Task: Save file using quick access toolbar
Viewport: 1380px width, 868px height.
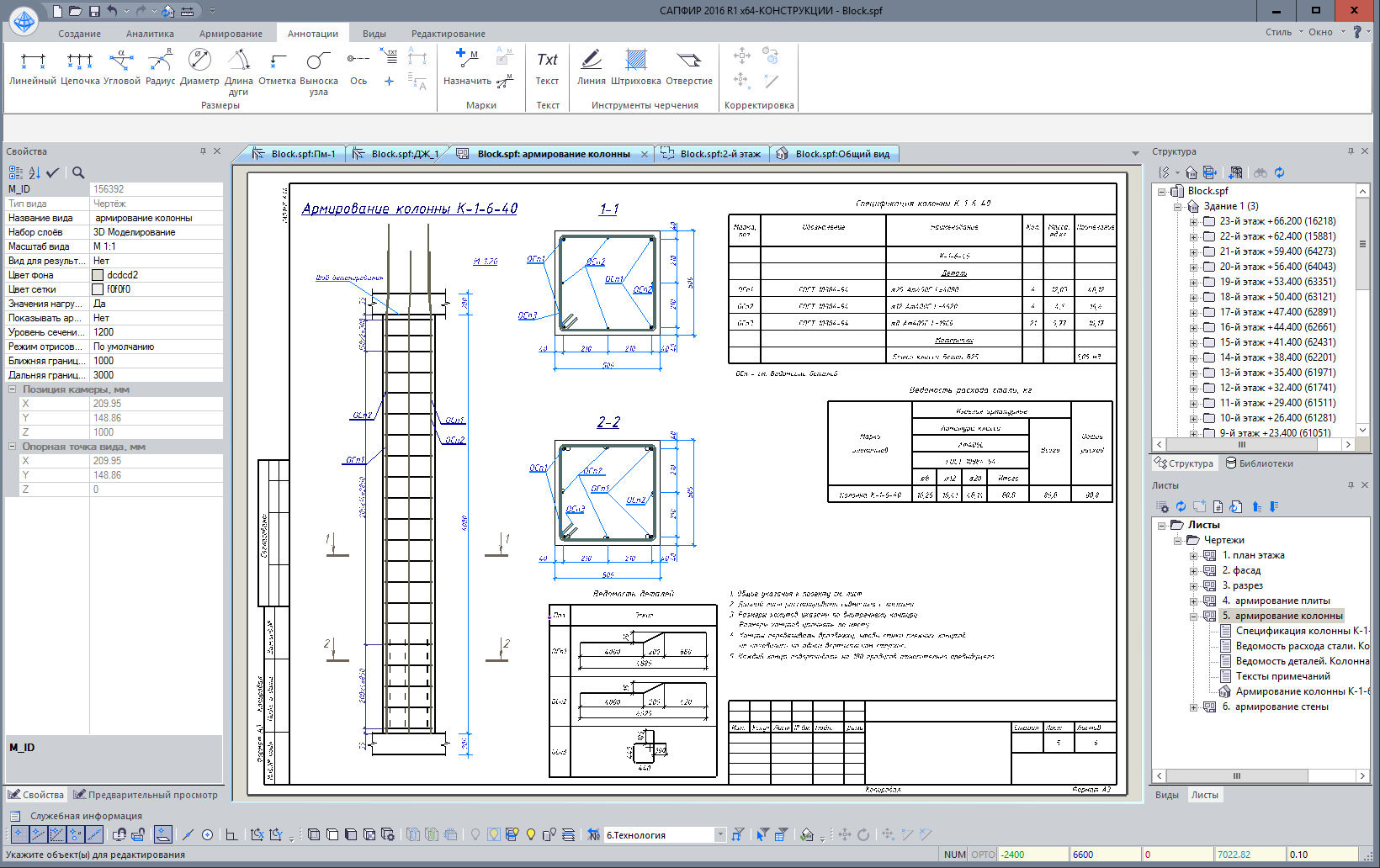Action: [x=94, y=11]
